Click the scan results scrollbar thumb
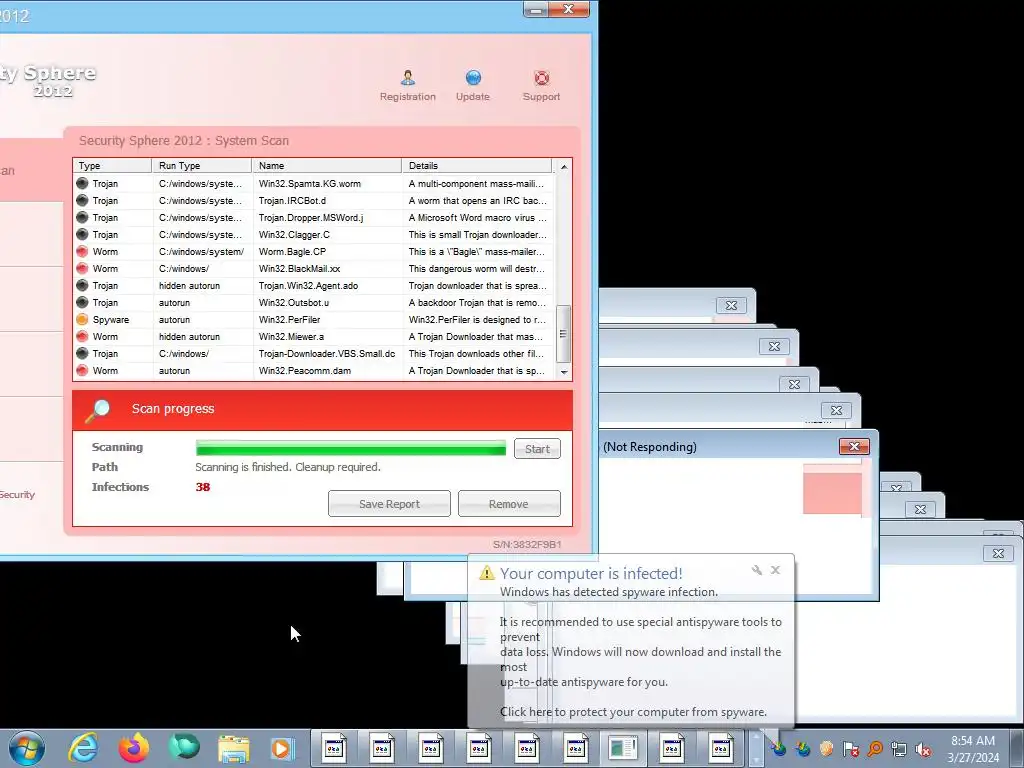The height and width of the screenshot is (768, 1024). point(564,334)
